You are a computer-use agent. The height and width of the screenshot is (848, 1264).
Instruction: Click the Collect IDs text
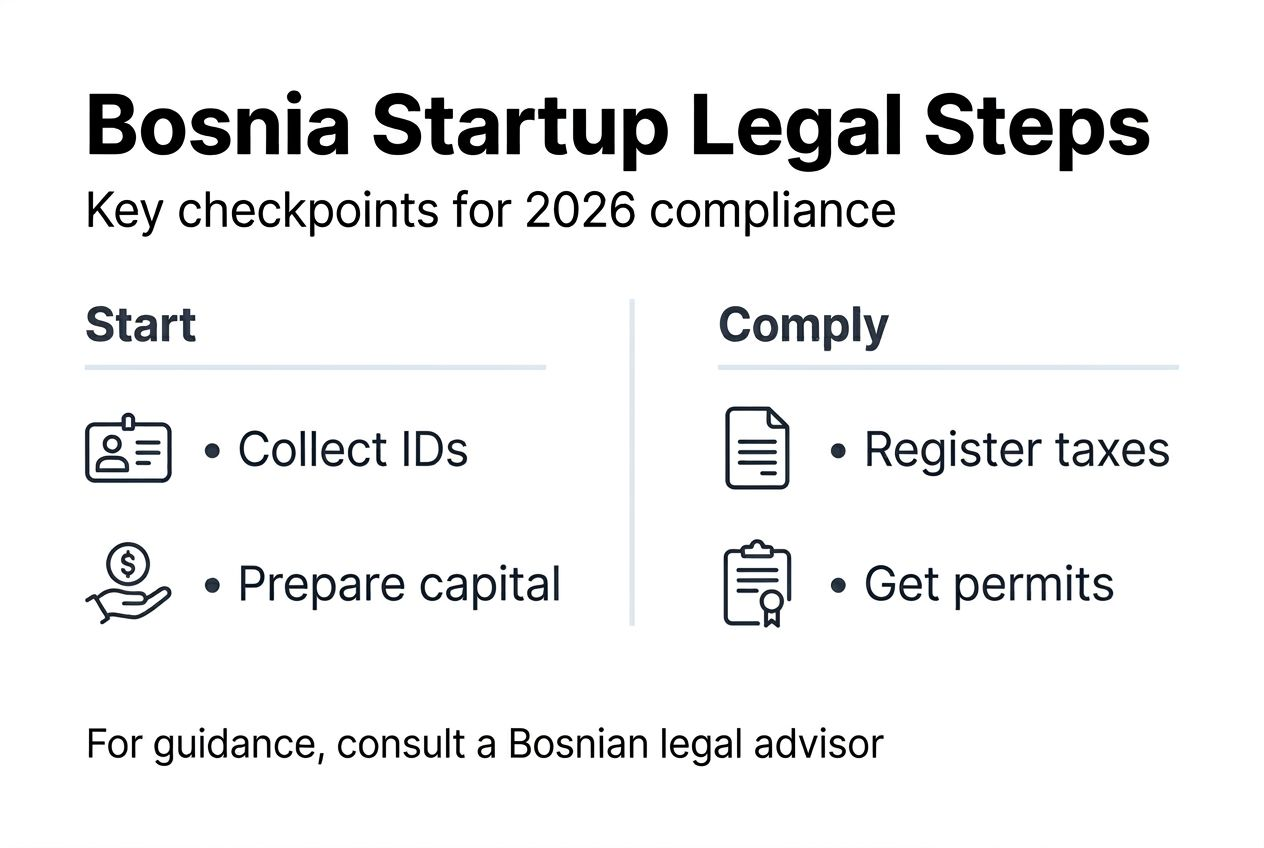coord(352,450)
